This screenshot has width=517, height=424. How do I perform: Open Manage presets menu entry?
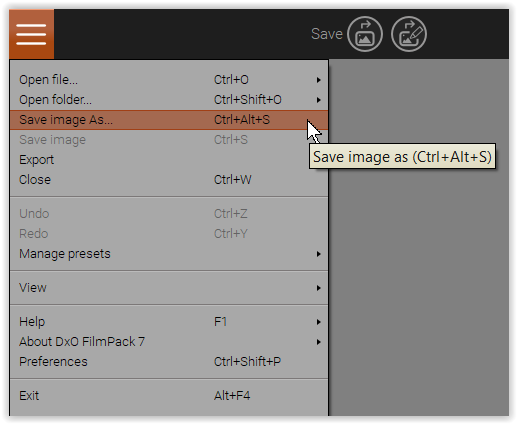[169, 254]
